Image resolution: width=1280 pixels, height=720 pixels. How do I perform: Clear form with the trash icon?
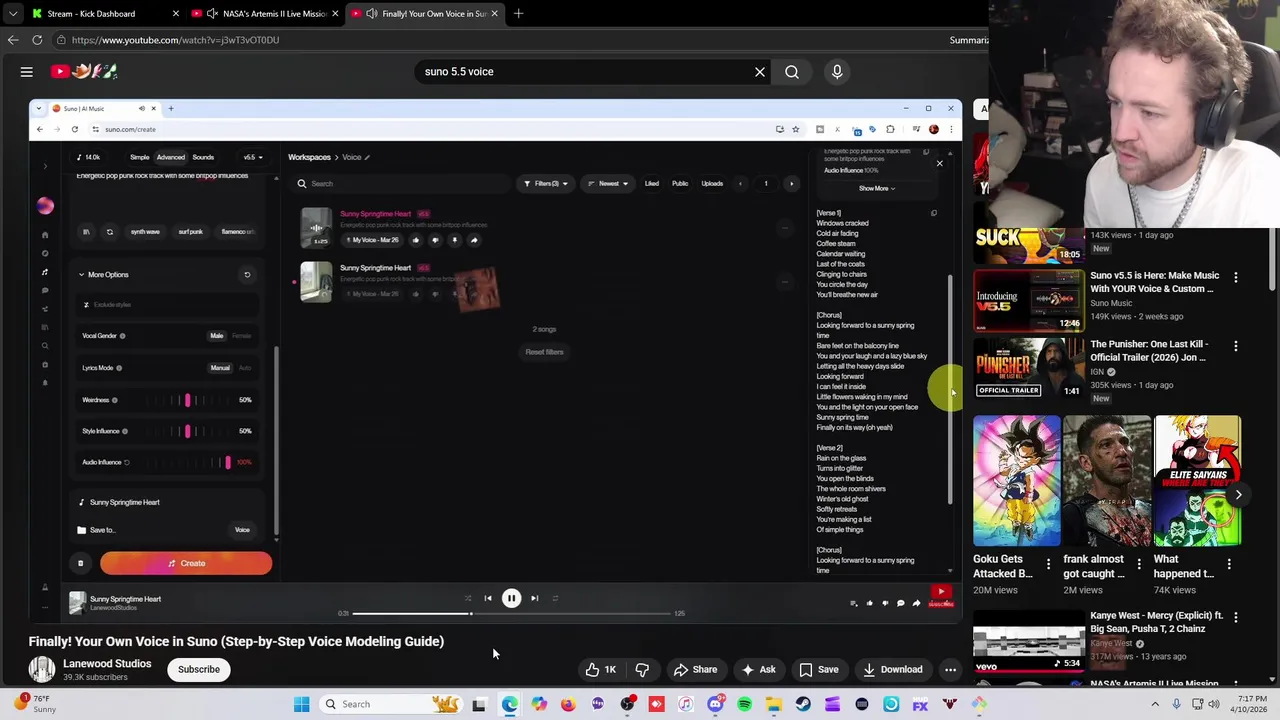pyautogui.click(x=81, y=564)
